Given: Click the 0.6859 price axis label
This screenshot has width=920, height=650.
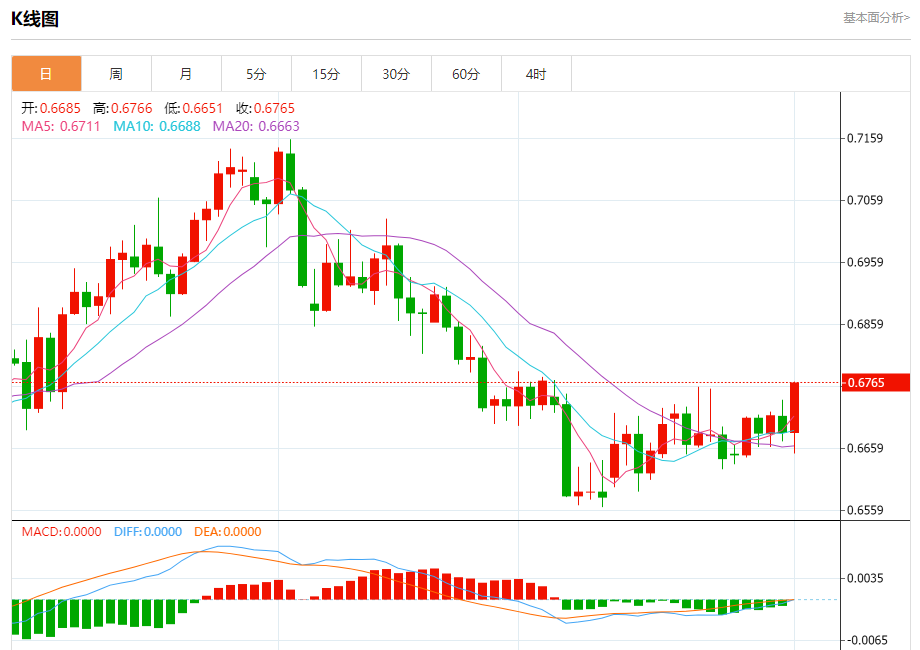Looking at the screenshot, I should pyautogui.click(x=865, y=324).
